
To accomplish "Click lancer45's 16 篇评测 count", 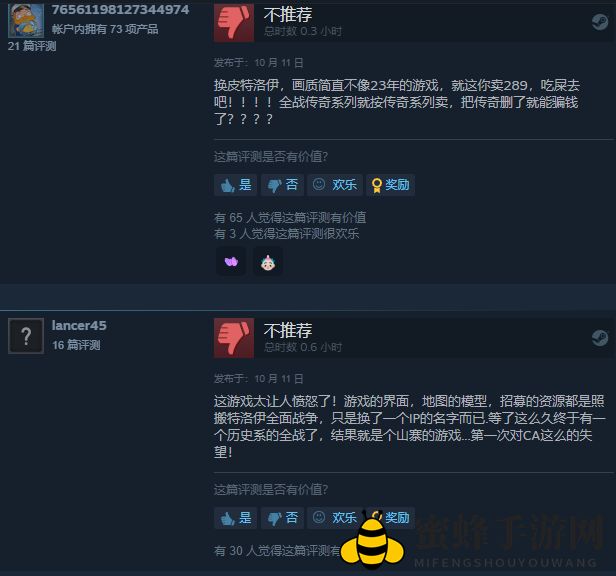I will [x=76, y=345].
